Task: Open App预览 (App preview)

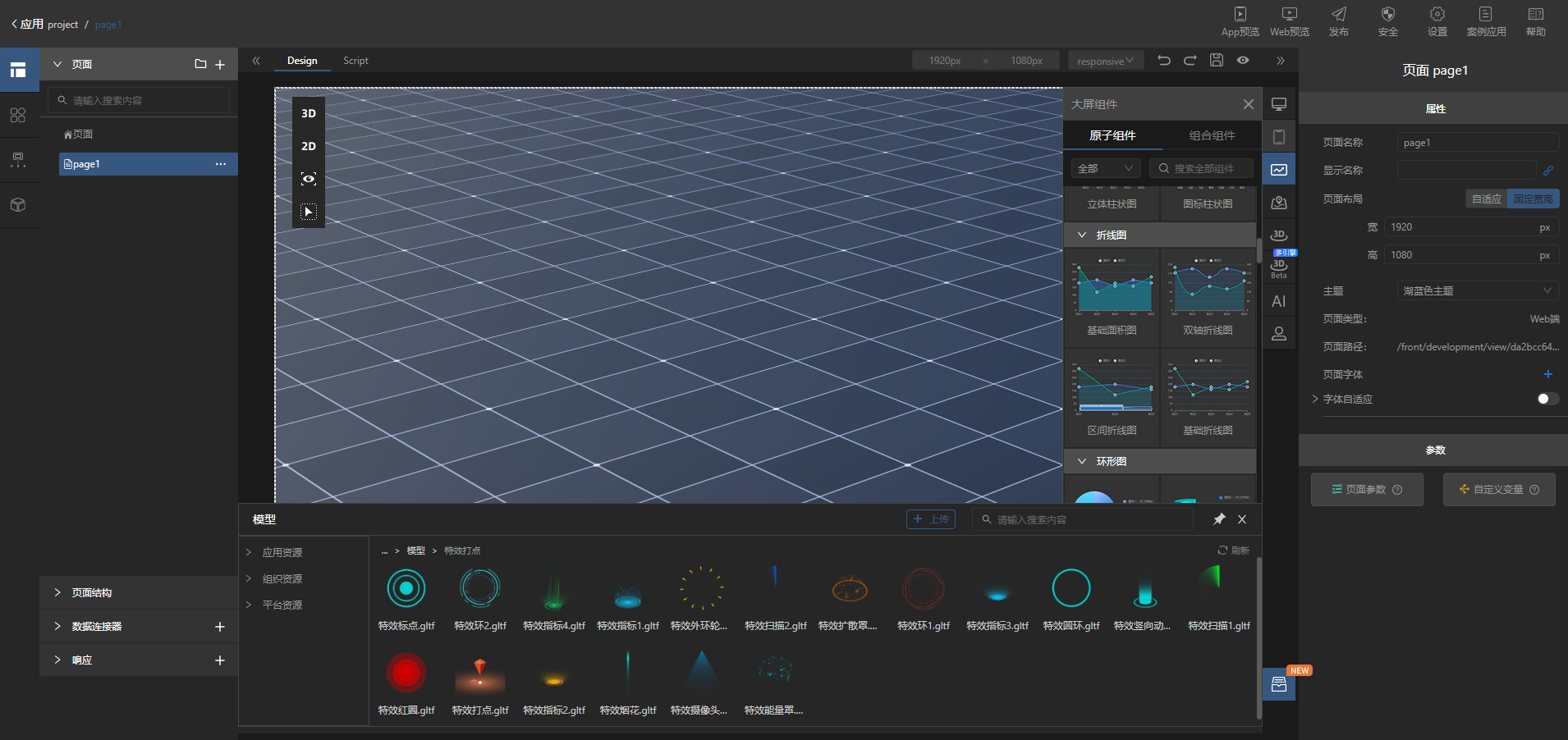Action: pyautogui.click(x=1240, y=22)
